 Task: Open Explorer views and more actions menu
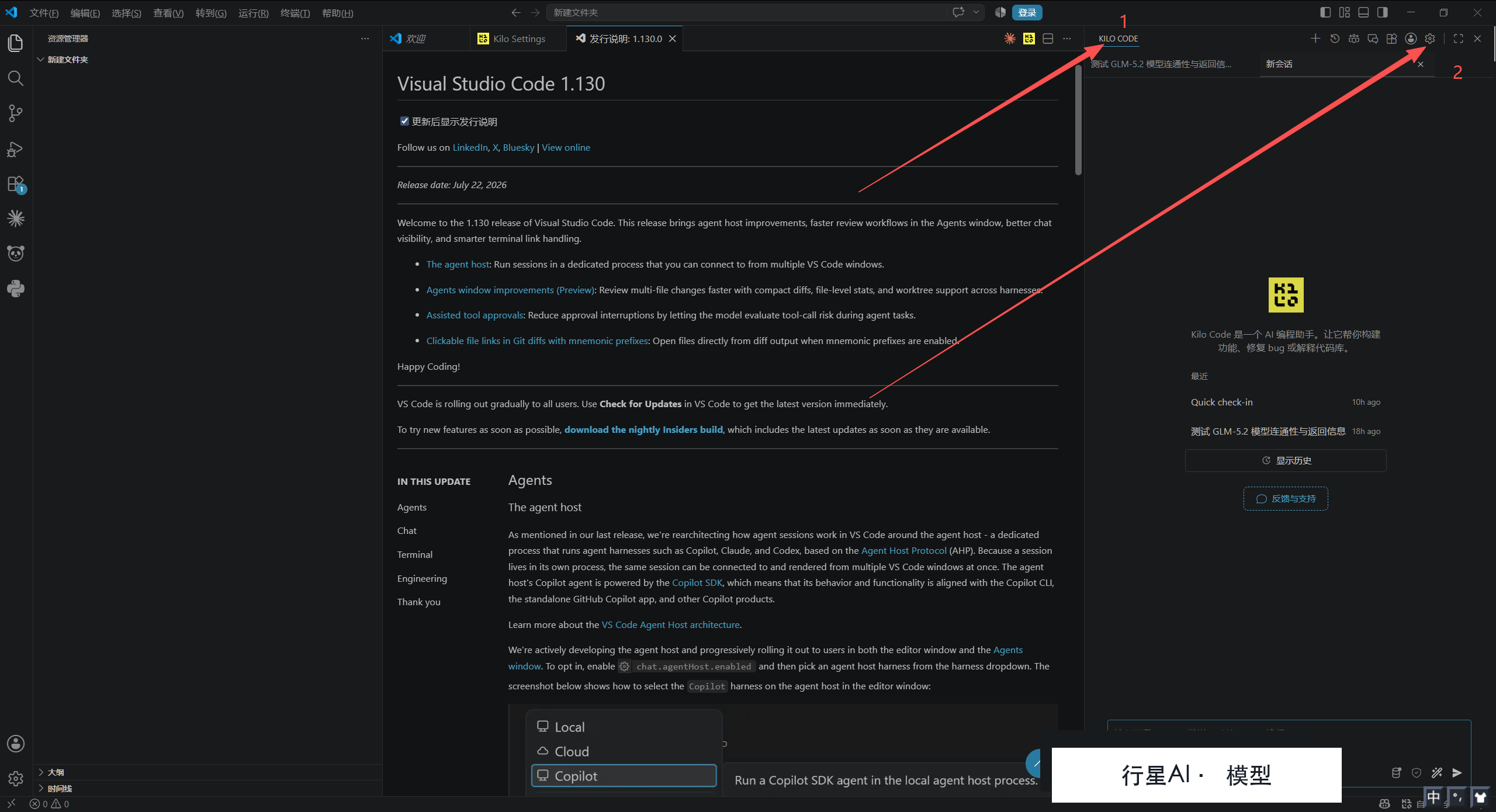365,39
